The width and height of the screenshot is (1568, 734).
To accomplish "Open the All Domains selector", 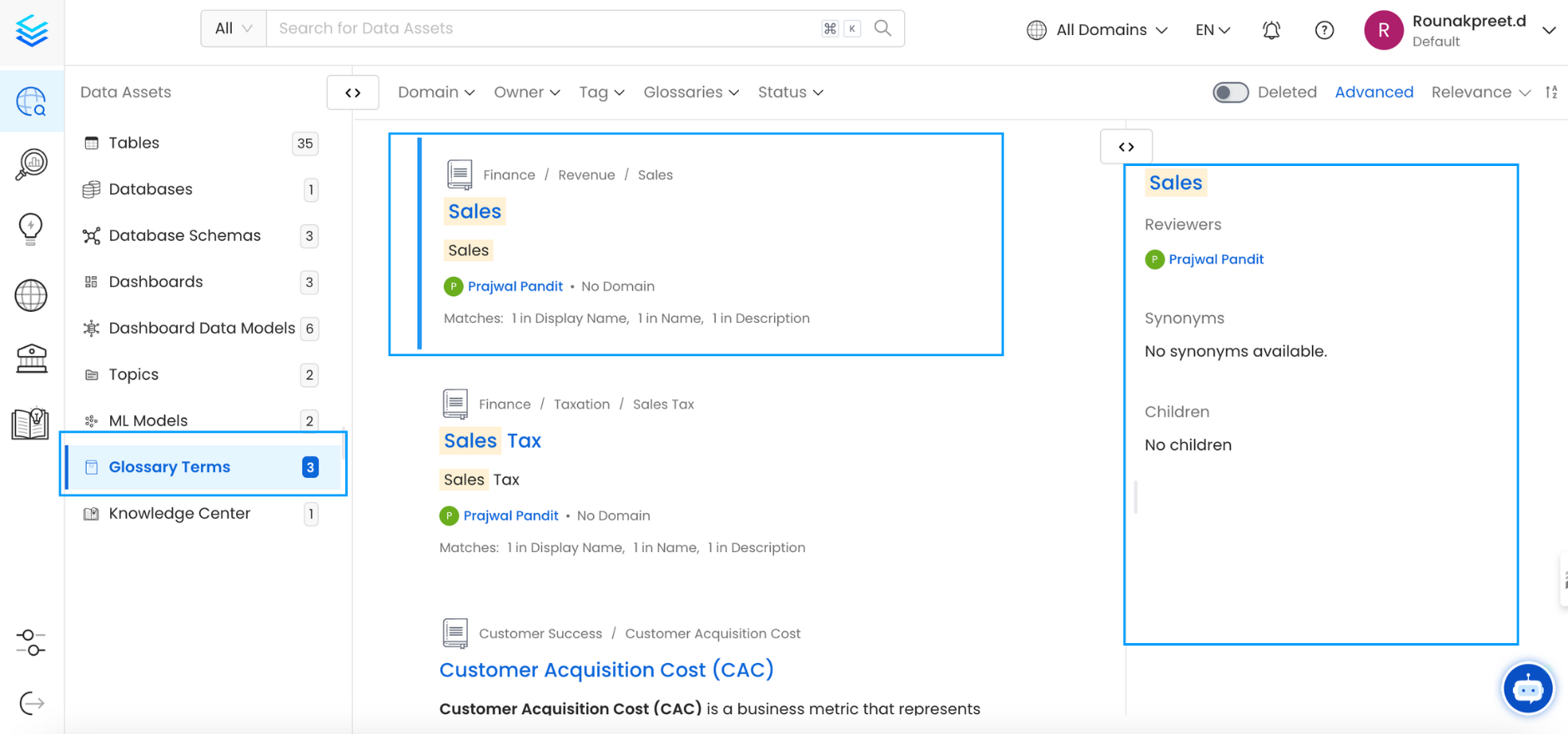I will tap(1097, 30).
